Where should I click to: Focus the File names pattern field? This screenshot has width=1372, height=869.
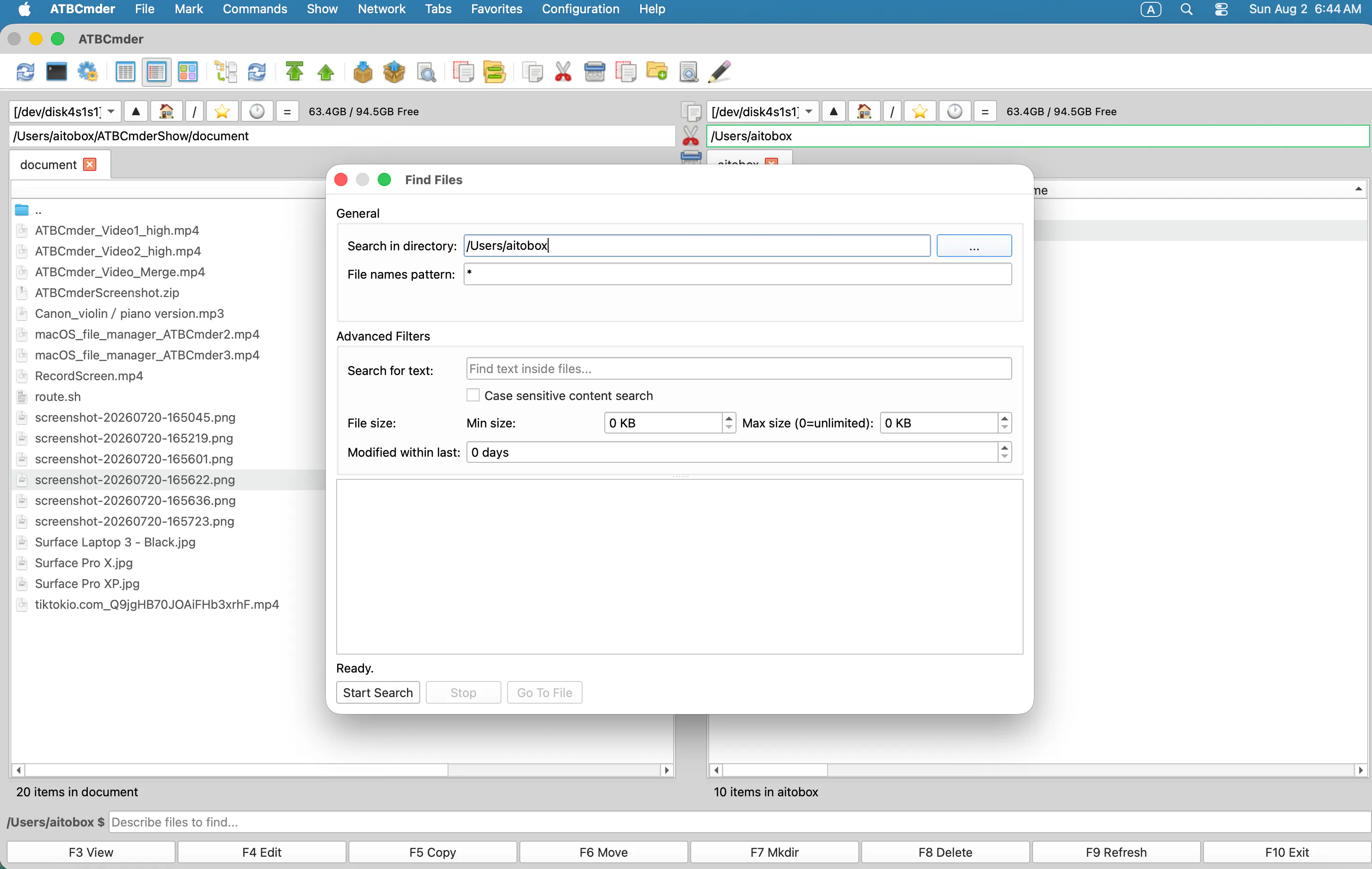coord(737,274)
